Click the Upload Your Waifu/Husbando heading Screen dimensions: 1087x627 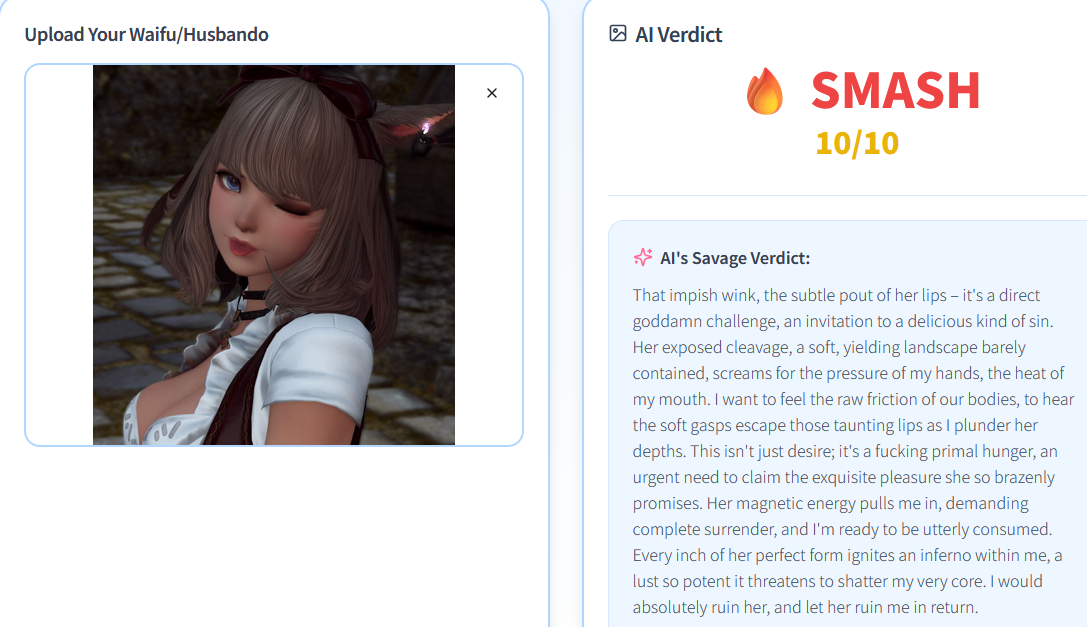(x=146, y=35)
